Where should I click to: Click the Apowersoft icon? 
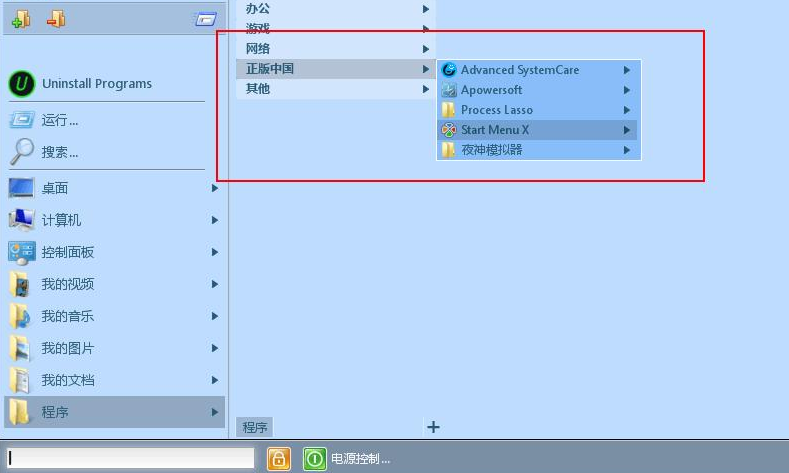point(449,90)
